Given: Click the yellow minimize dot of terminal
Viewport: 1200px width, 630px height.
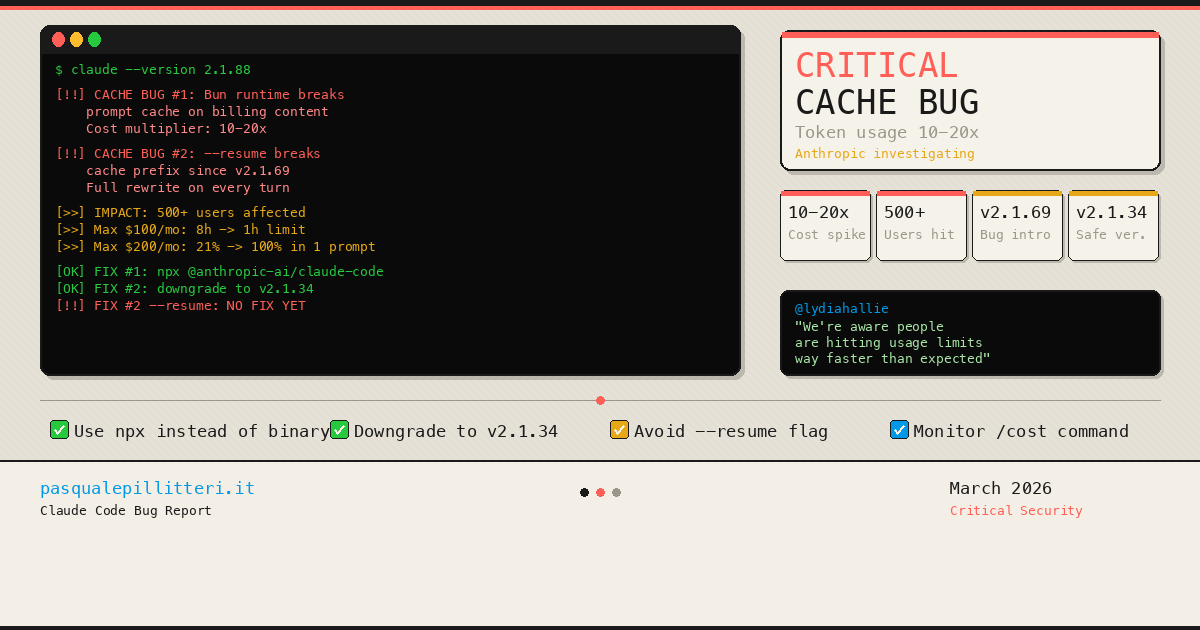Looking at the screenshot, I should pyautogui.click(x=76, y=40).
